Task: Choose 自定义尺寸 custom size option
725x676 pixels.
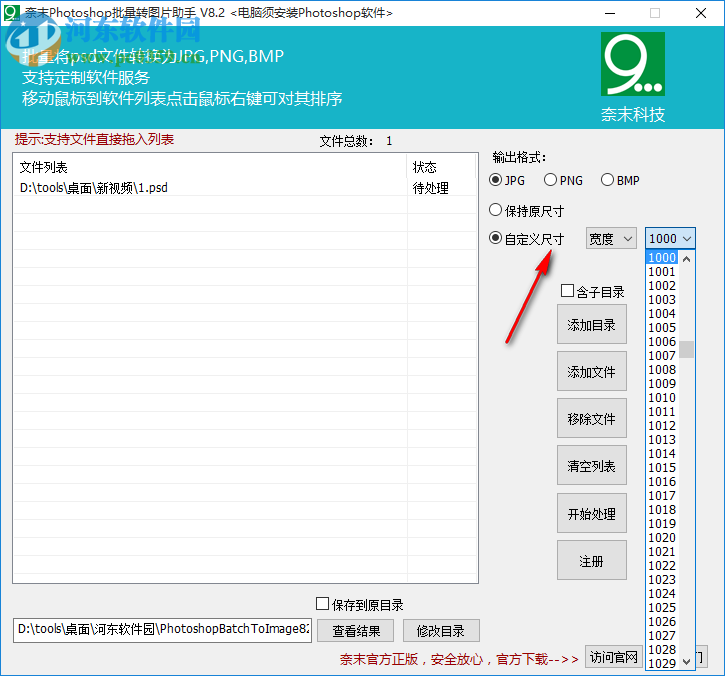Action: click(x=526, y=239)
